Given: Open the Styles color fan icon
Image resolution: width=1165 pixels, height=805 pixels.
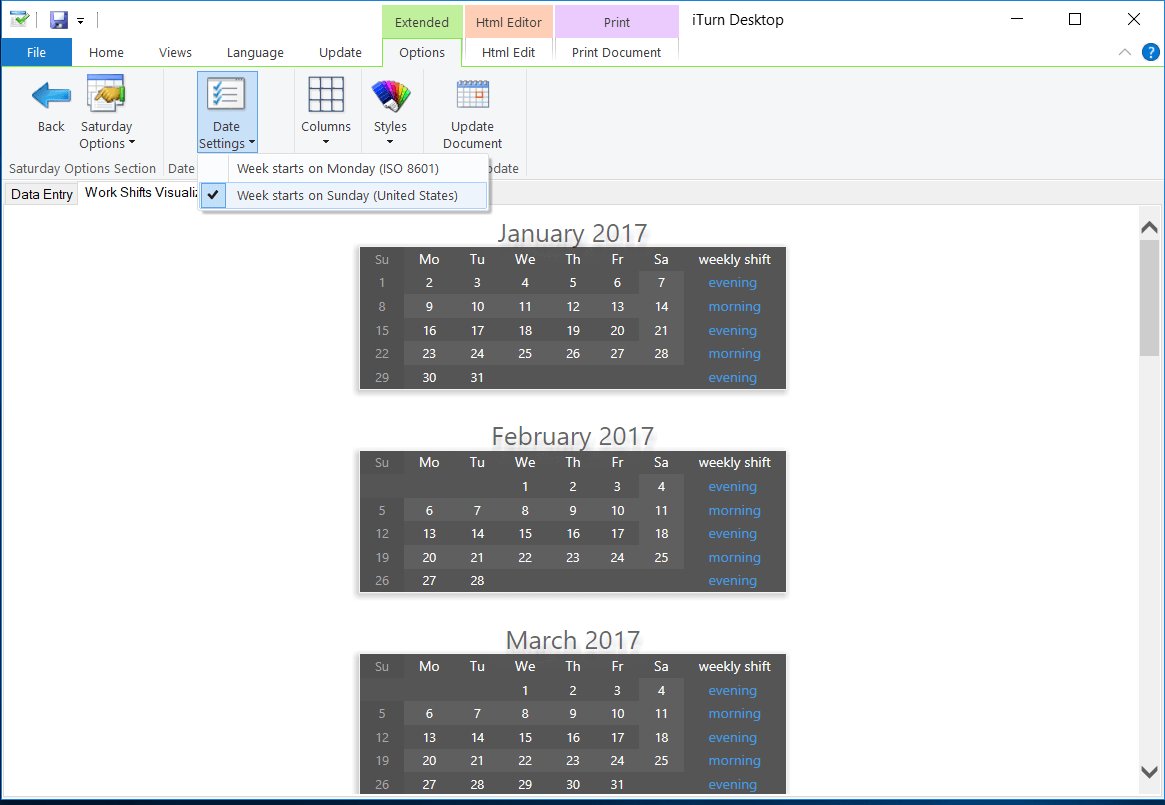Looking at the screenshot, I should click(390, 96).
